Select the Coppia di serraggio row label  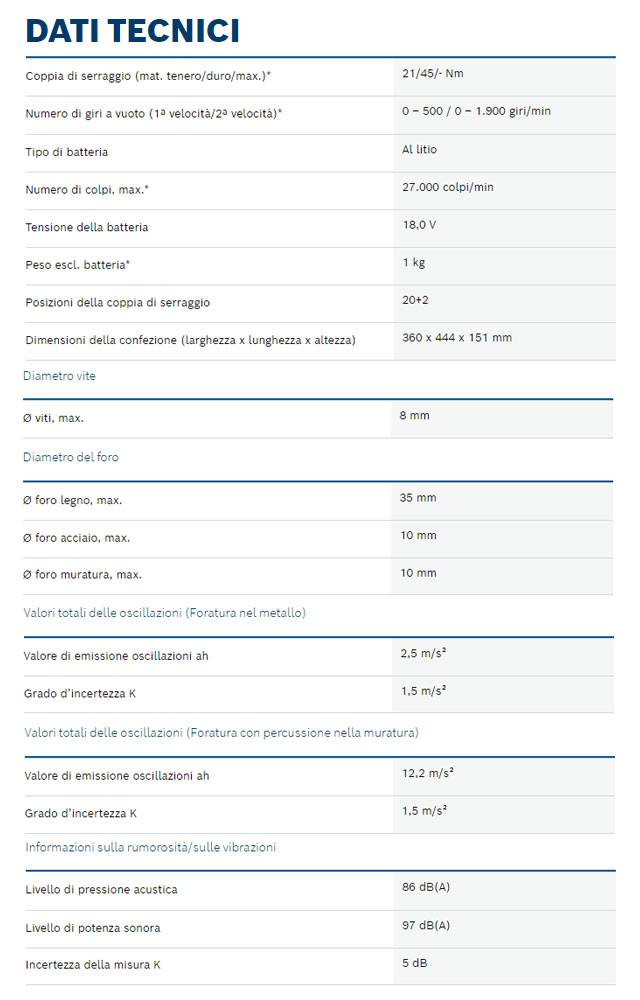tap(148, 76)
